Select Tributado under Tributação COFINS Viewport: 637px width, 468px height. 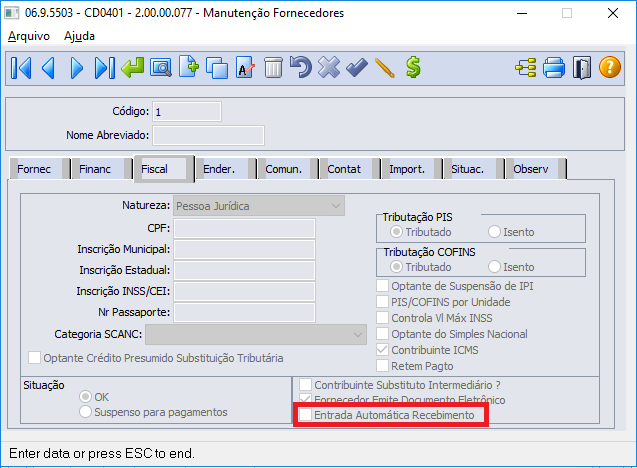pos(396,267)
